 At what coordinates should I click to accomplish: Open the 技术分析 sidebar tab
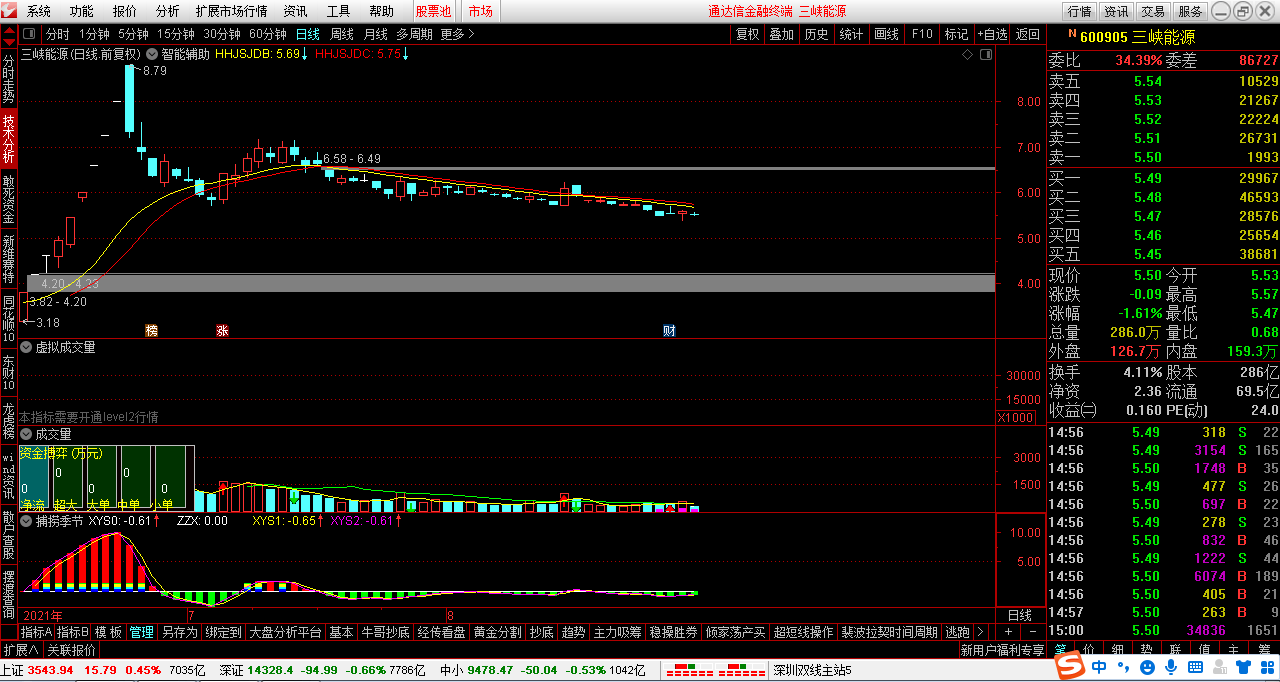pos(9,139)
